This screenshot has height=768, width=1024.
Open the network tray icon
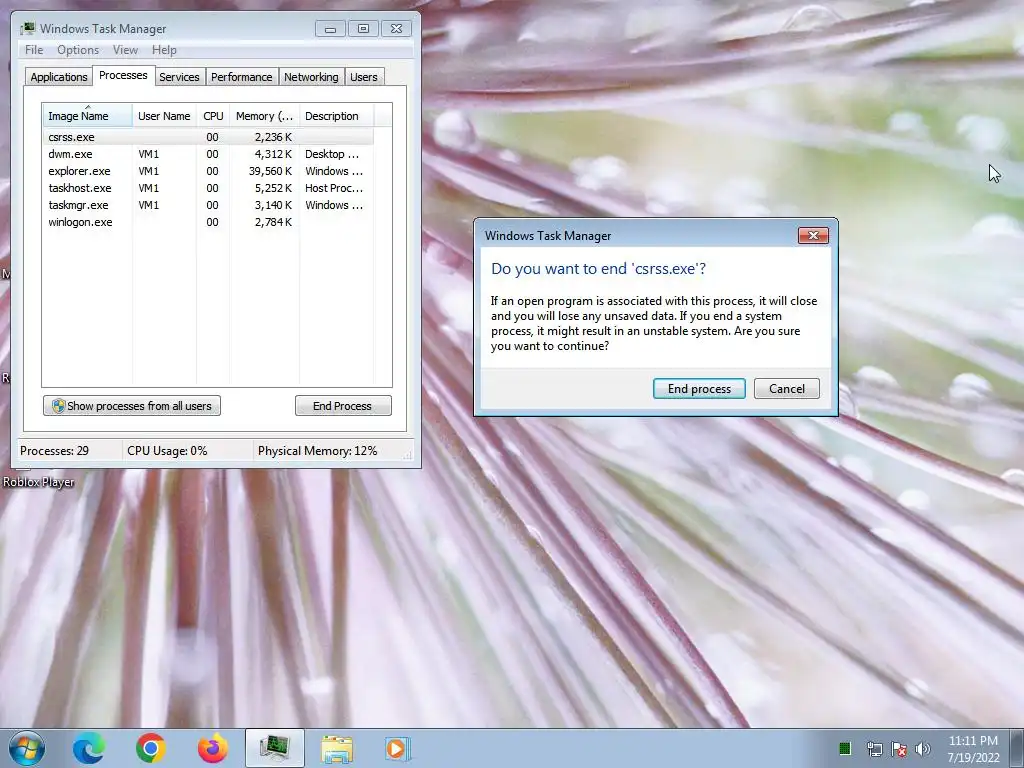tap(874, 749)
